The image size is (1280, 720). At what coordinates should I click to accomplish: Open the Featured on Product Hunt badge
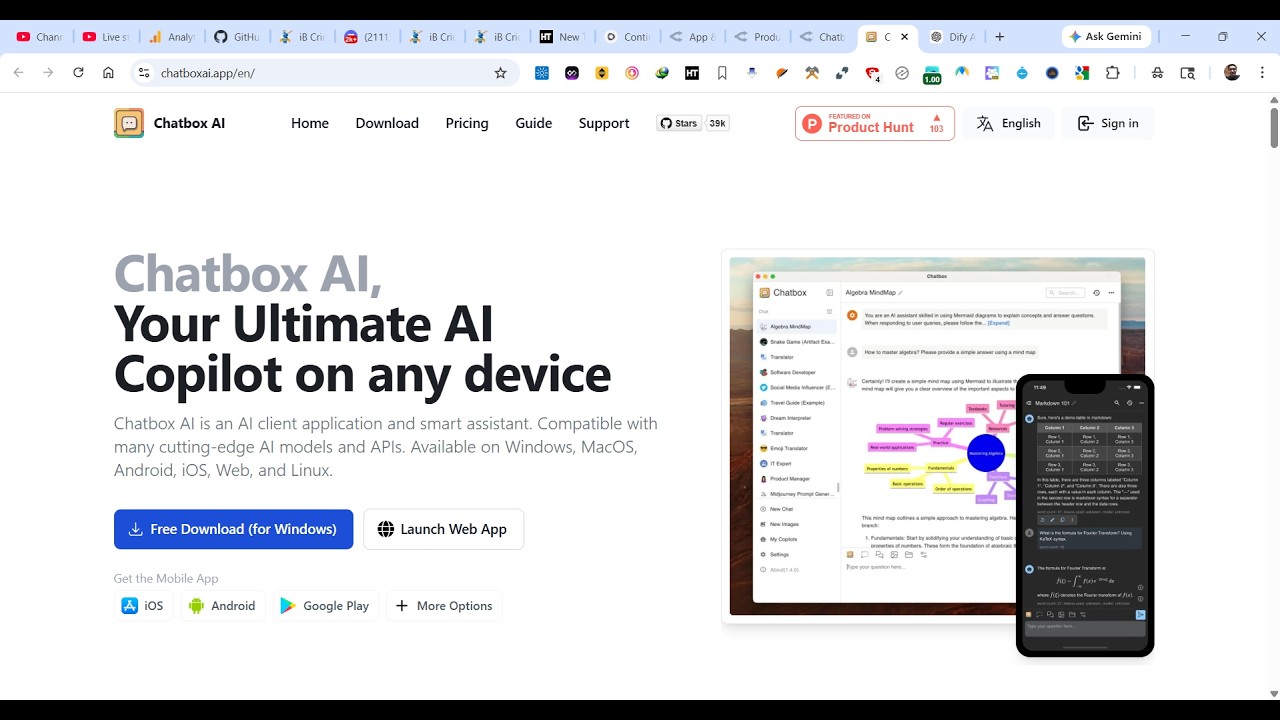coord(875,123)
